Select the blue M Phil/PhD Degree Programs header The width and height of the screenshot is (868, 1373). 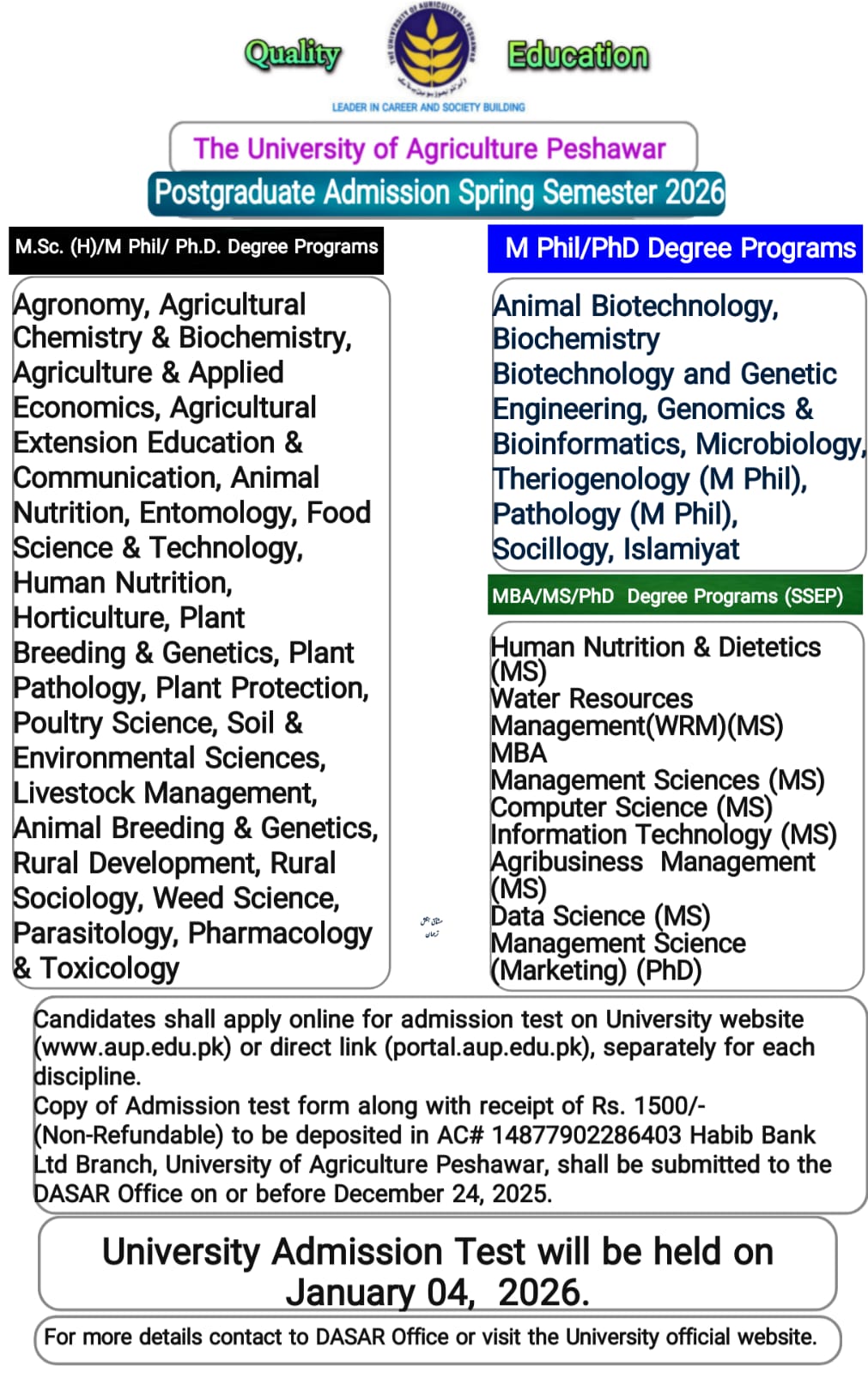[676, 248]
